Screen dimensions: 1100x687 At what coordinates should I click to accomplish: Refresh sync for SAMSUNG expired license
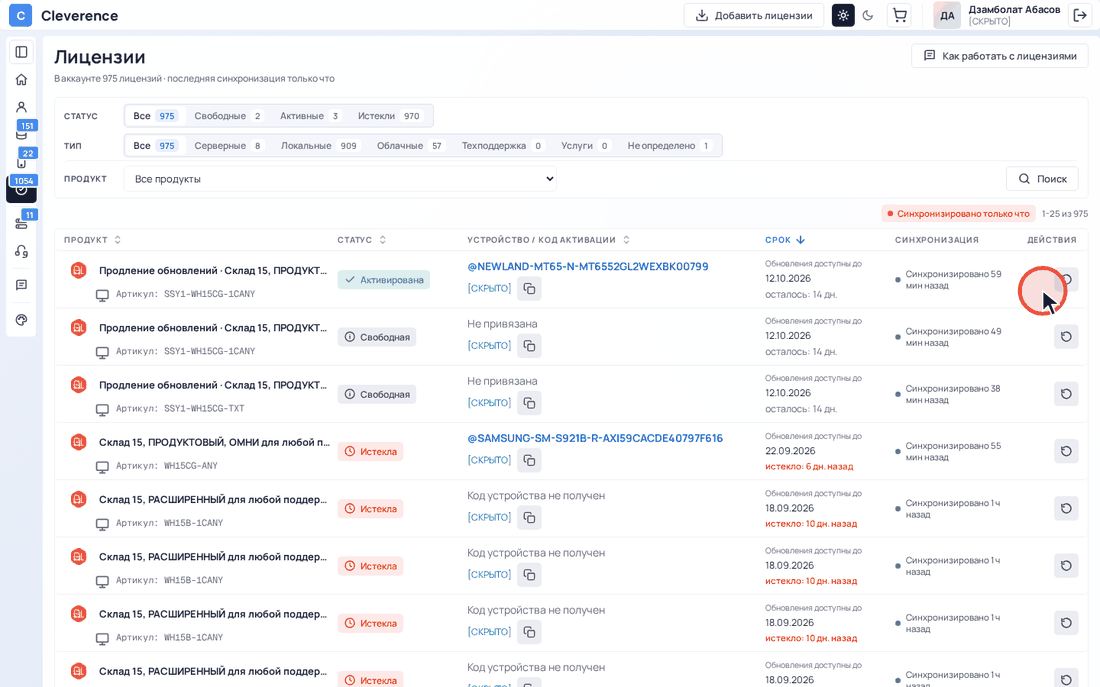(1066, 451)
